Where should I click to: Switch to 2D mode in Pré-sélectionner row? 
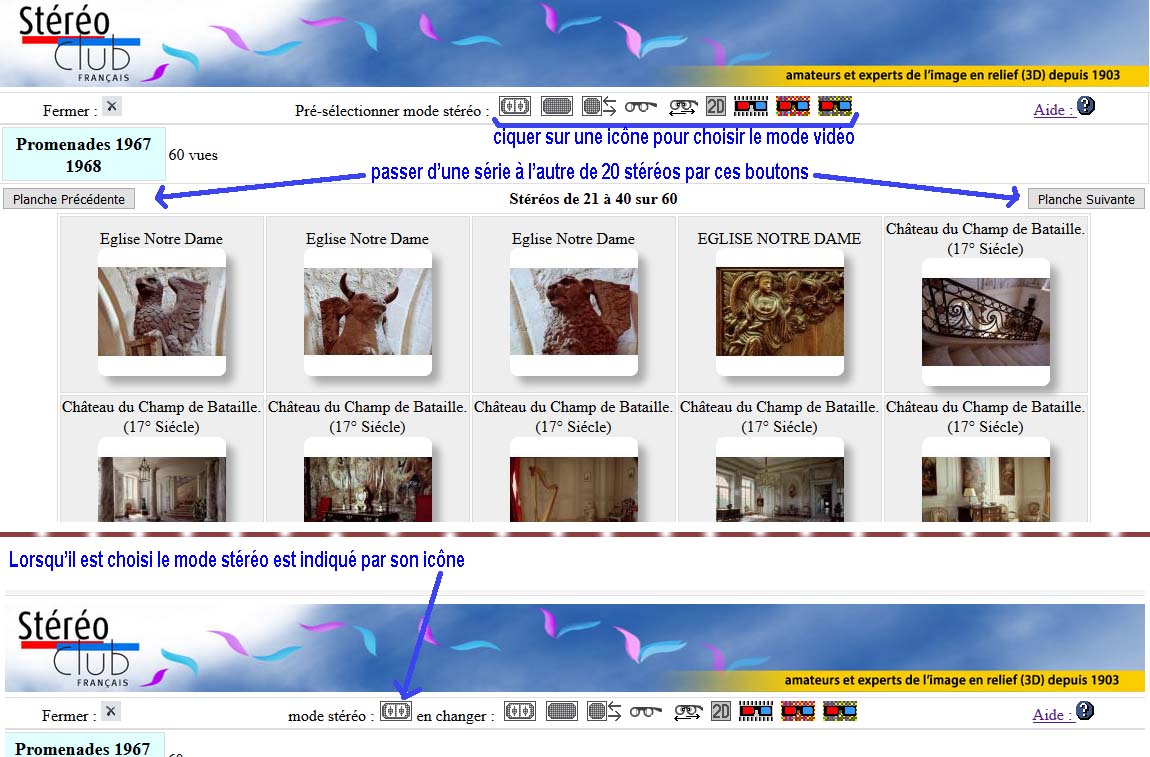[x=715, y=106]
